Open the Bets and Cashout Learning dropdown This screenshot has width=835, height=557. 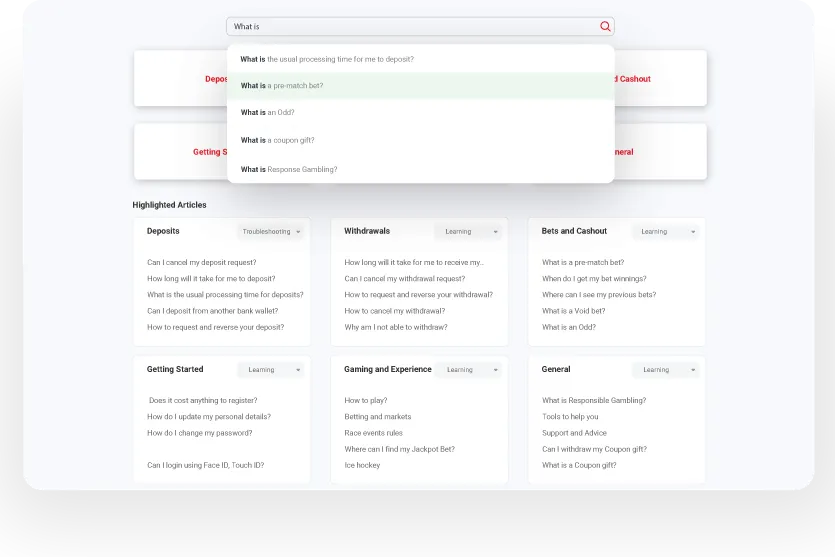coord(664,232)
